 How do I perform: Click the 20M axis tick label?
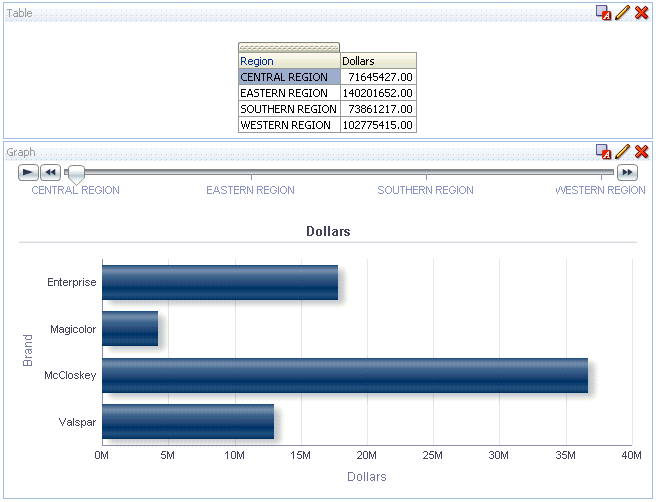click(x=366, y=455)
